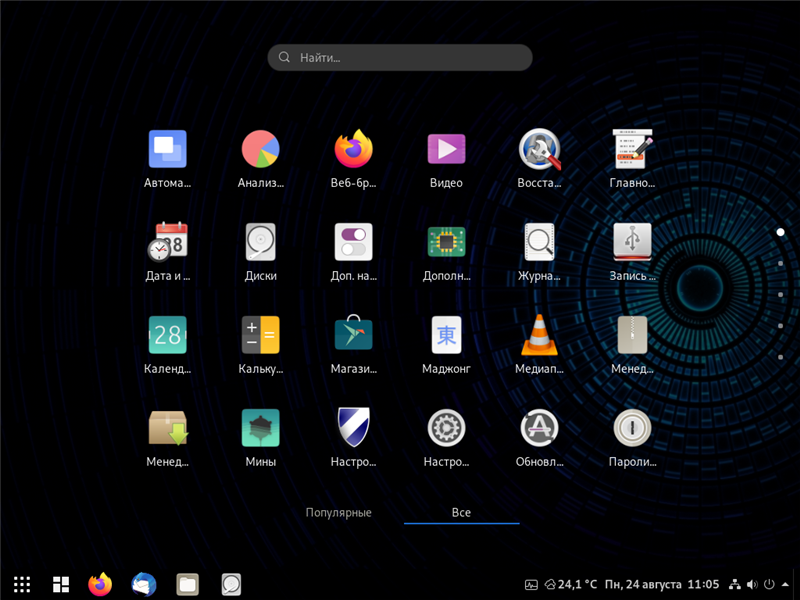Image resolution: width=800 pixels, height=600 pixels.
Task: Open the clock showing Пн, 24 августа 11:05
Action: [x=662, y=584]
